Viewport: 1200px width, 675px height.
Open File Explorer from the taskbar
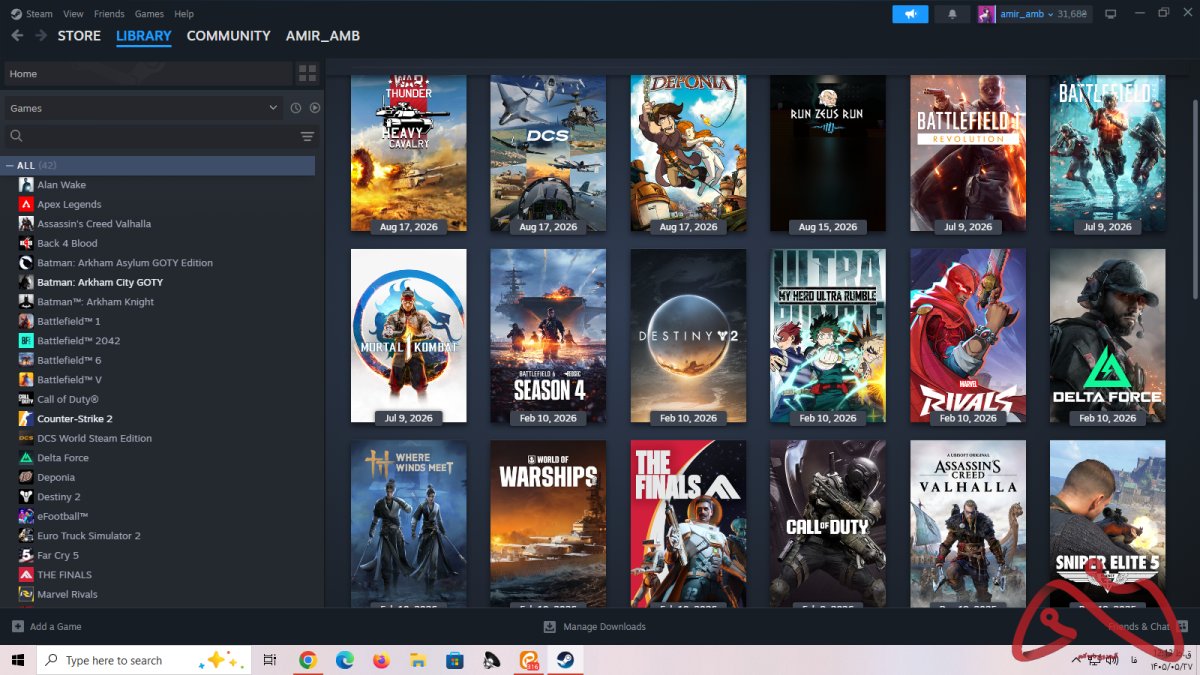pos(418,660)
